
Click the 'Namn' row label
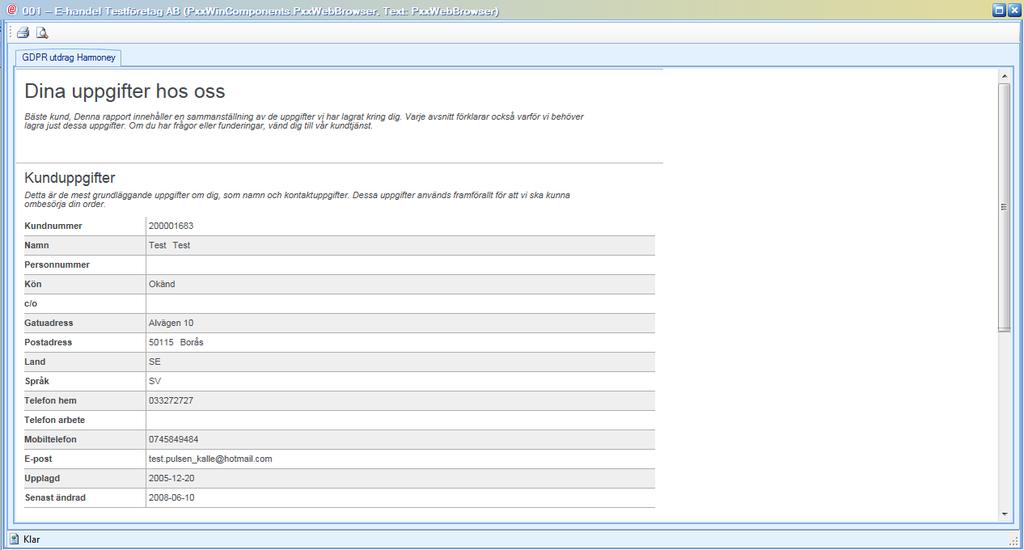click(x=37, y=246)
